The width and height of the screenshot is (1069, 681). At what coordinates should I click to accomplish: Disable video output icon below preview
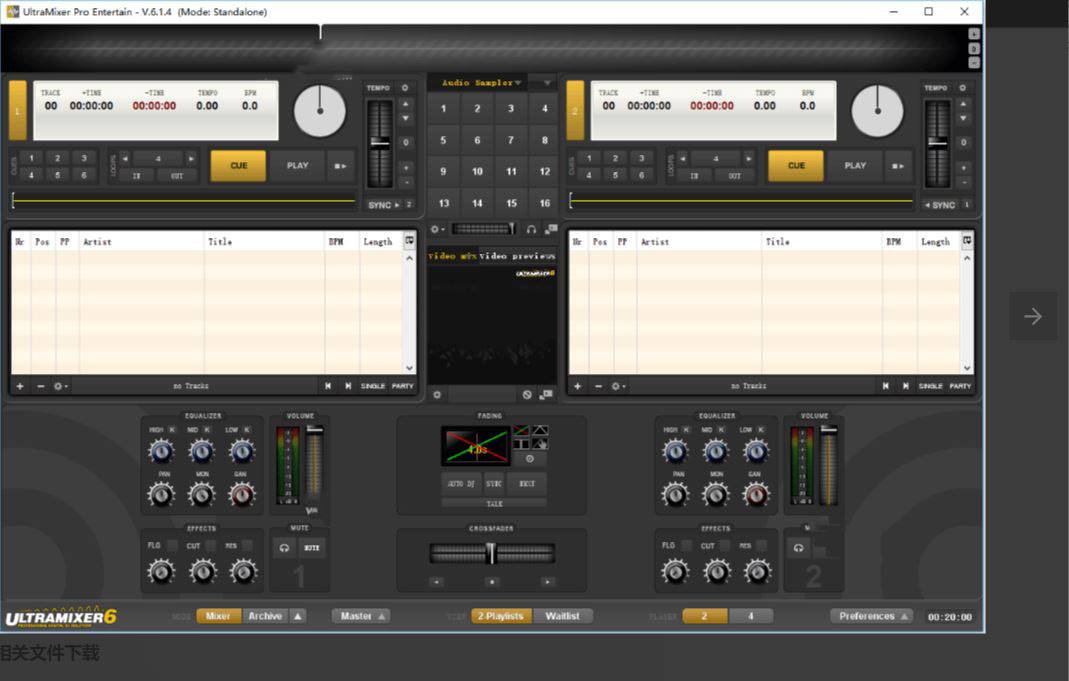click(x=527, y=395)
